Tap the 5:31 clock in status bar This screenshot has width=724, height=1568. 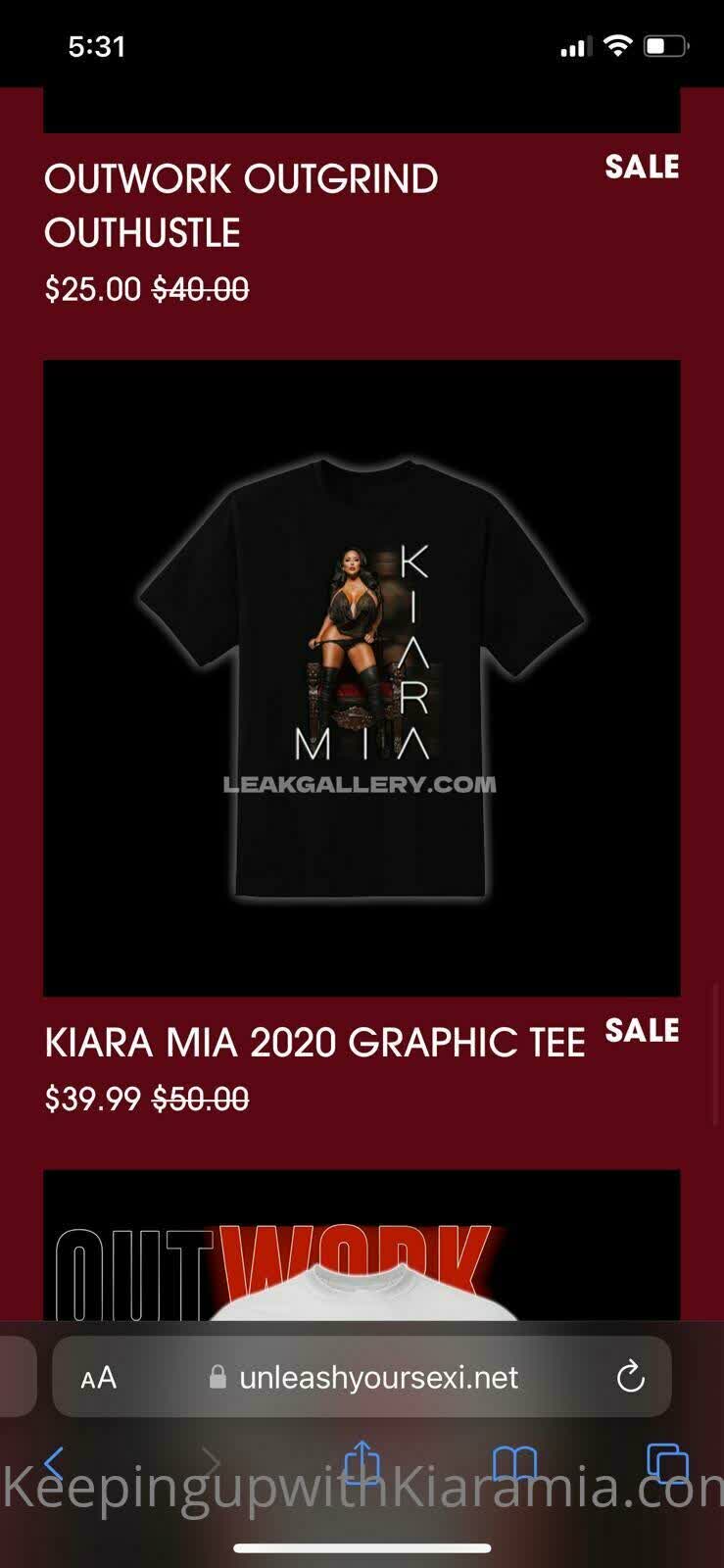point(97,46)
